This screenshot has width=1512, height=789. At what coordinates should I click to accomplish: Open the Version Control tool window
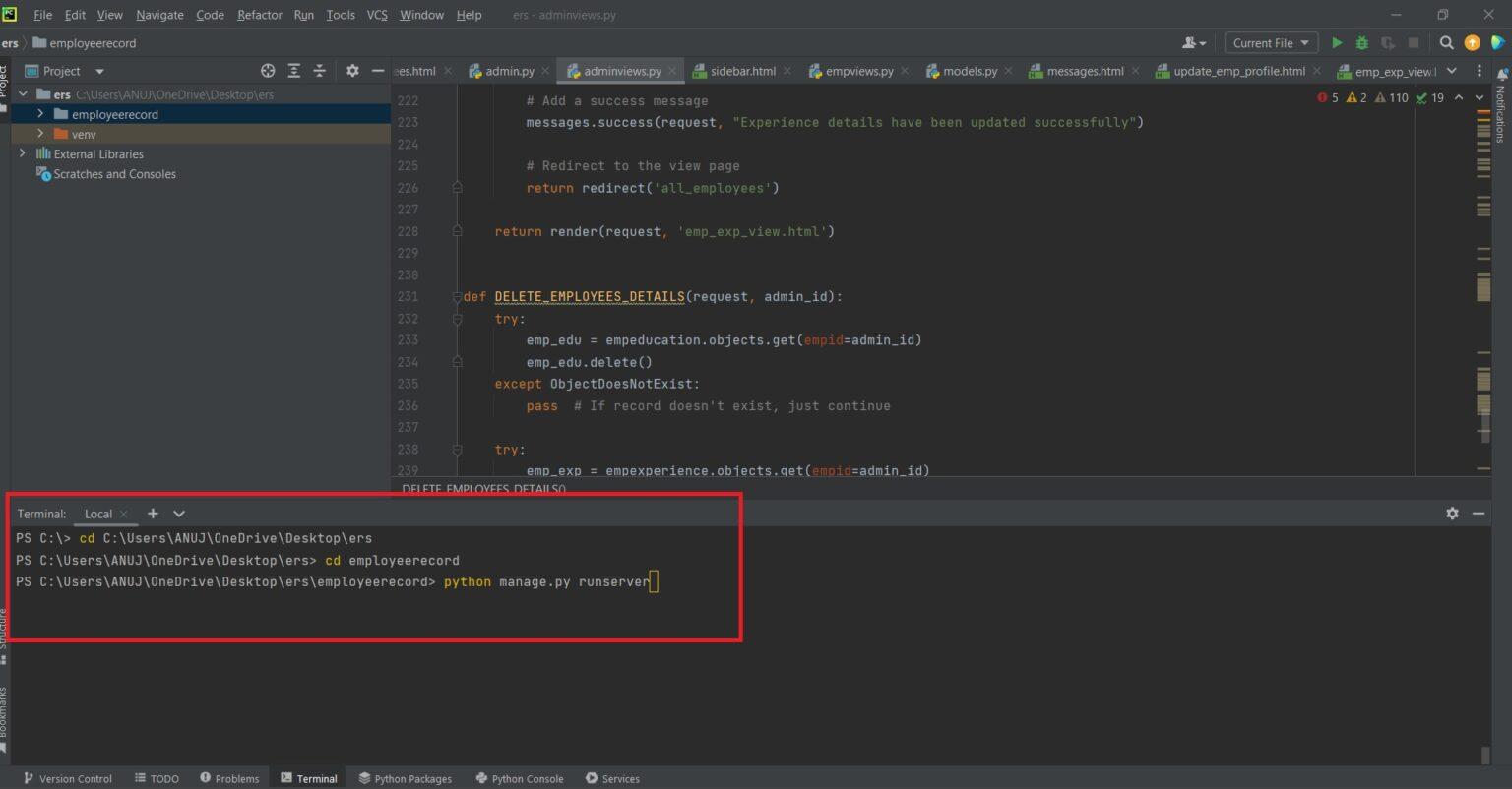point(67,777)
